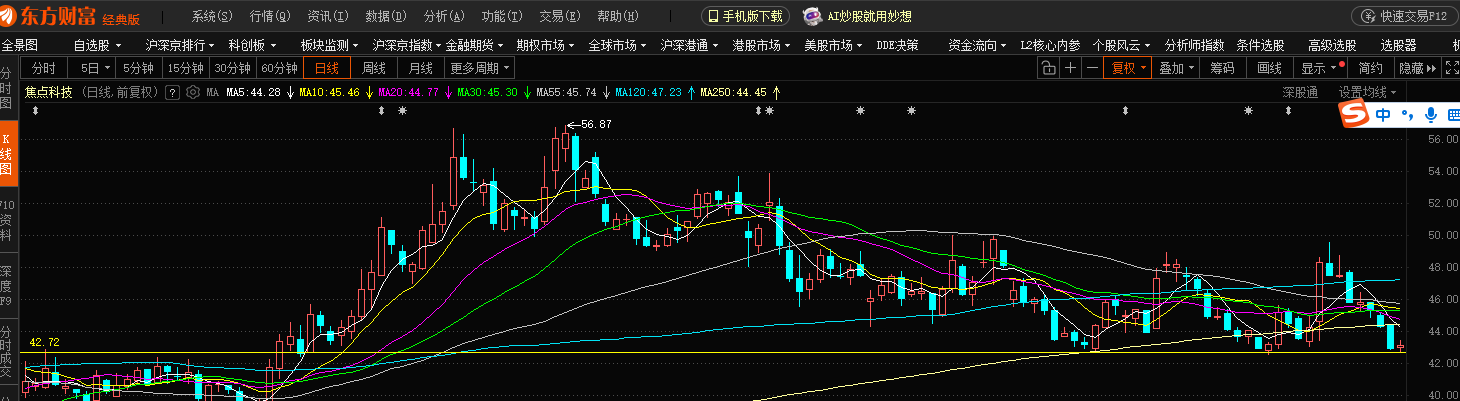Click the plus zoom-in icon
1460x401 pixels.
1071,68
